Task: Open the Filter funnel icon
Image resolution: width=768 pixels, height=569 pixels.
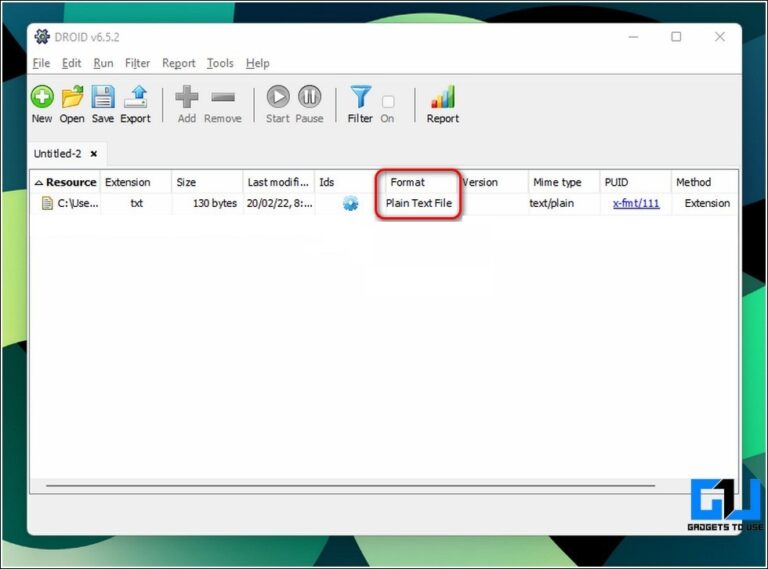Action: (360, 96)
